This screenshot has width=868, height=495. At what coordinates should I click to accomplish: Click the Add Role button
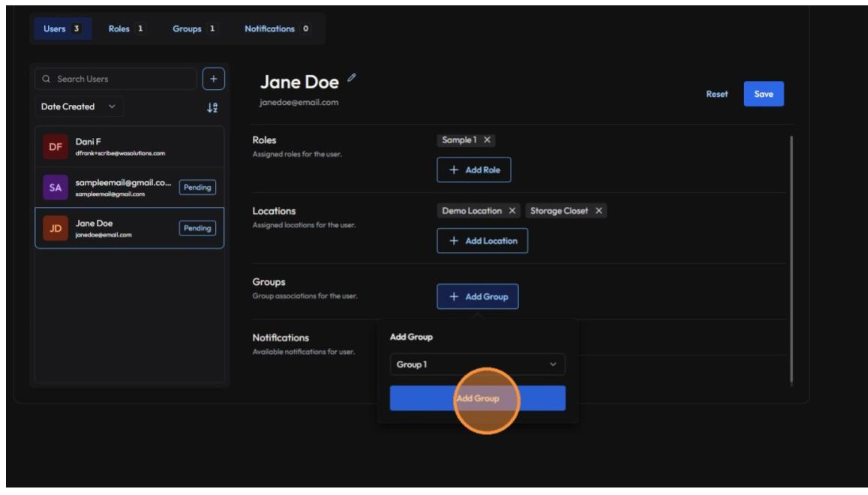(x=474, y=169)
